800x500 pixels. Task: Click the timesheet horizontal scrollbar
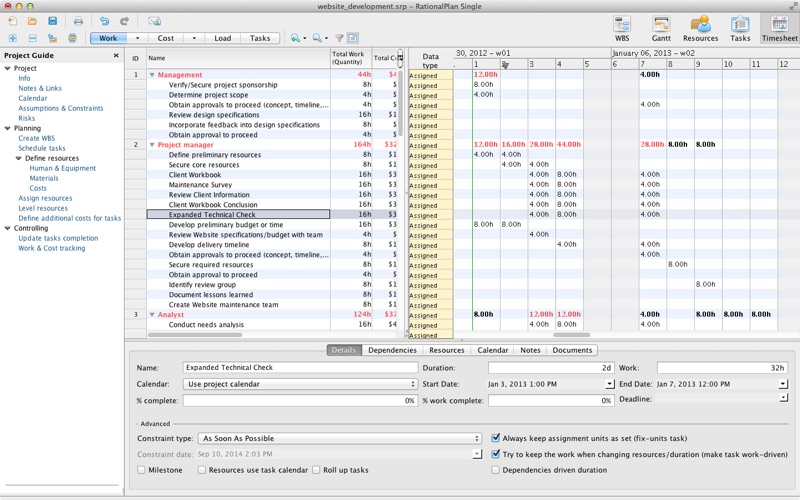(570, 335)
